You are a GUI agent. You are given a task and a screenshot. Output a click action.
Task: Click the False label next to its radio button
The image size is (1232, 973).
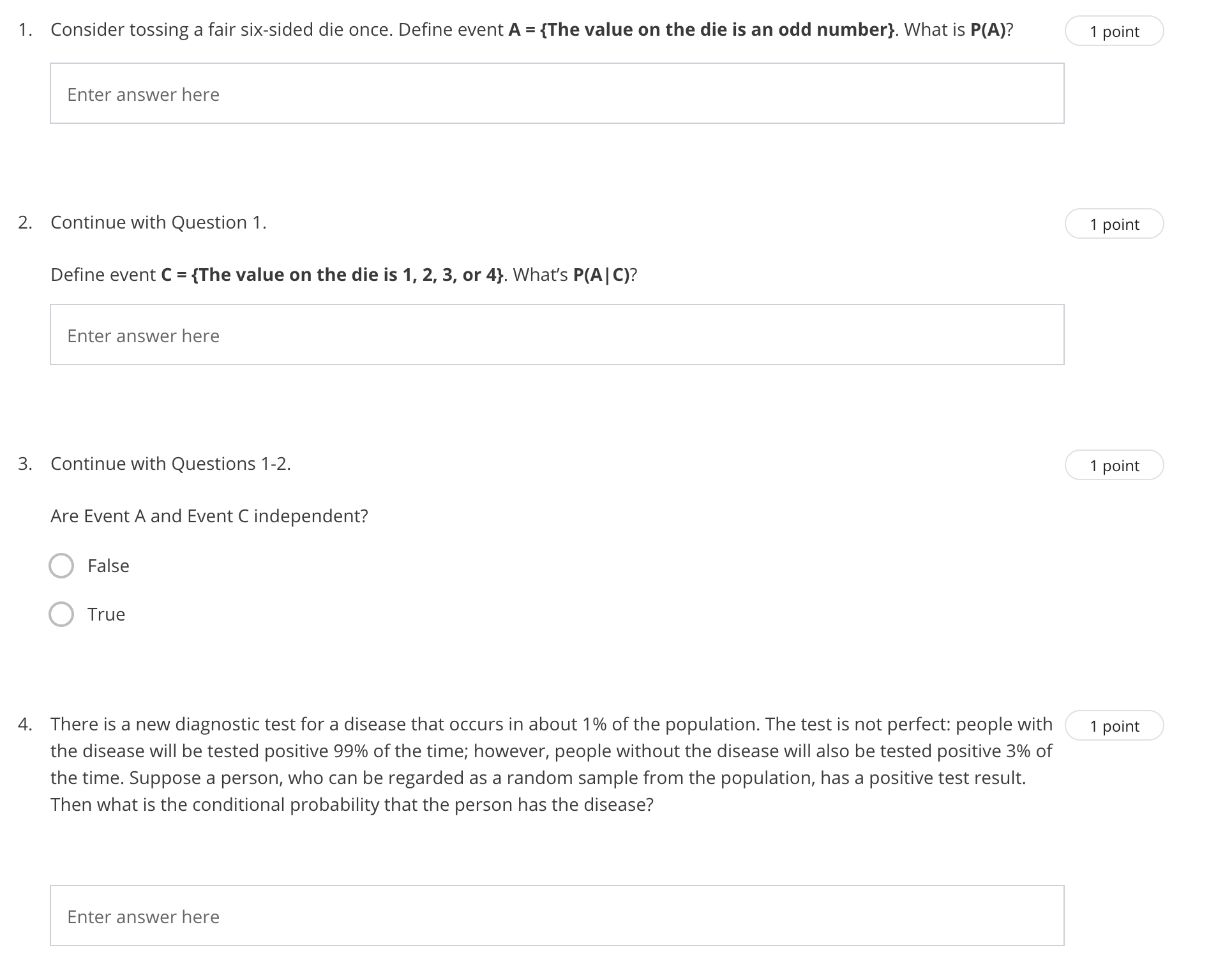[108, 566]
